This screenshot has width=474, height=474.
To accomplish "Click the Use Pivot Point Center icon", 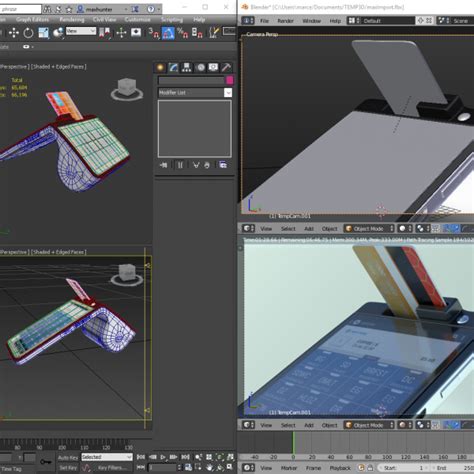I will (x=105, y=33).
